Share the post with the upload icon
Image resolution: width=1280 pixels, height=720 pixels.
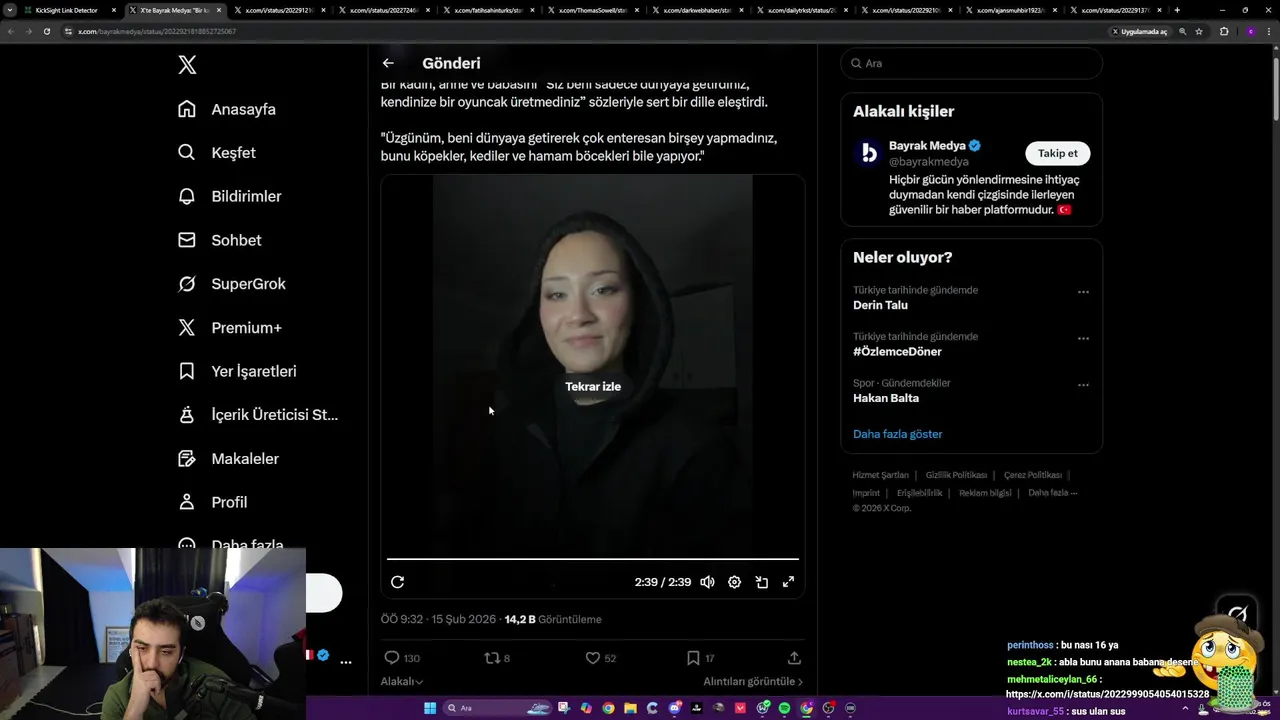click(794, 658)
